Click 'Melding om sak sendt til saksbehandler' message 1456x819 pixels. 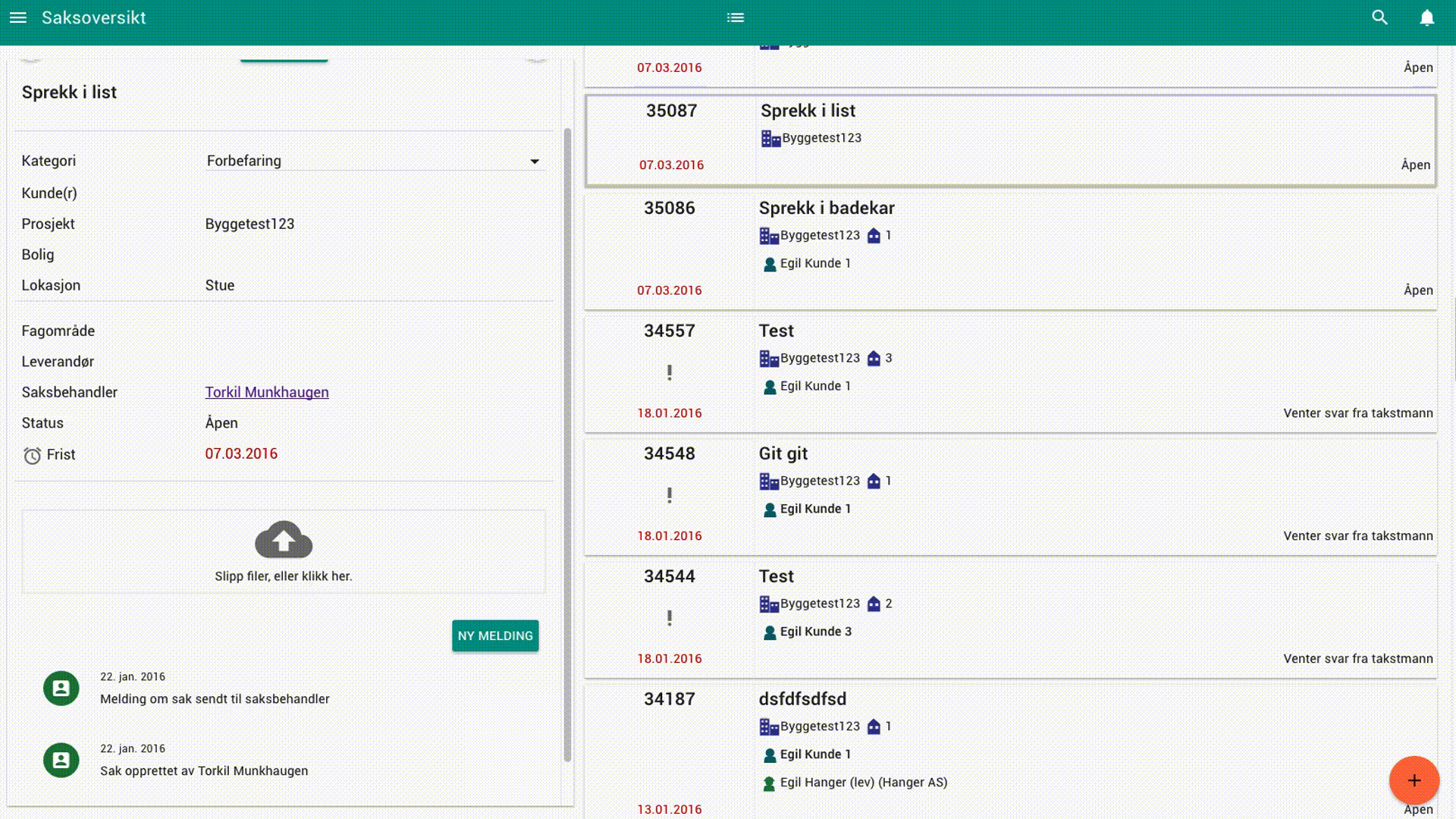[215, 699]
